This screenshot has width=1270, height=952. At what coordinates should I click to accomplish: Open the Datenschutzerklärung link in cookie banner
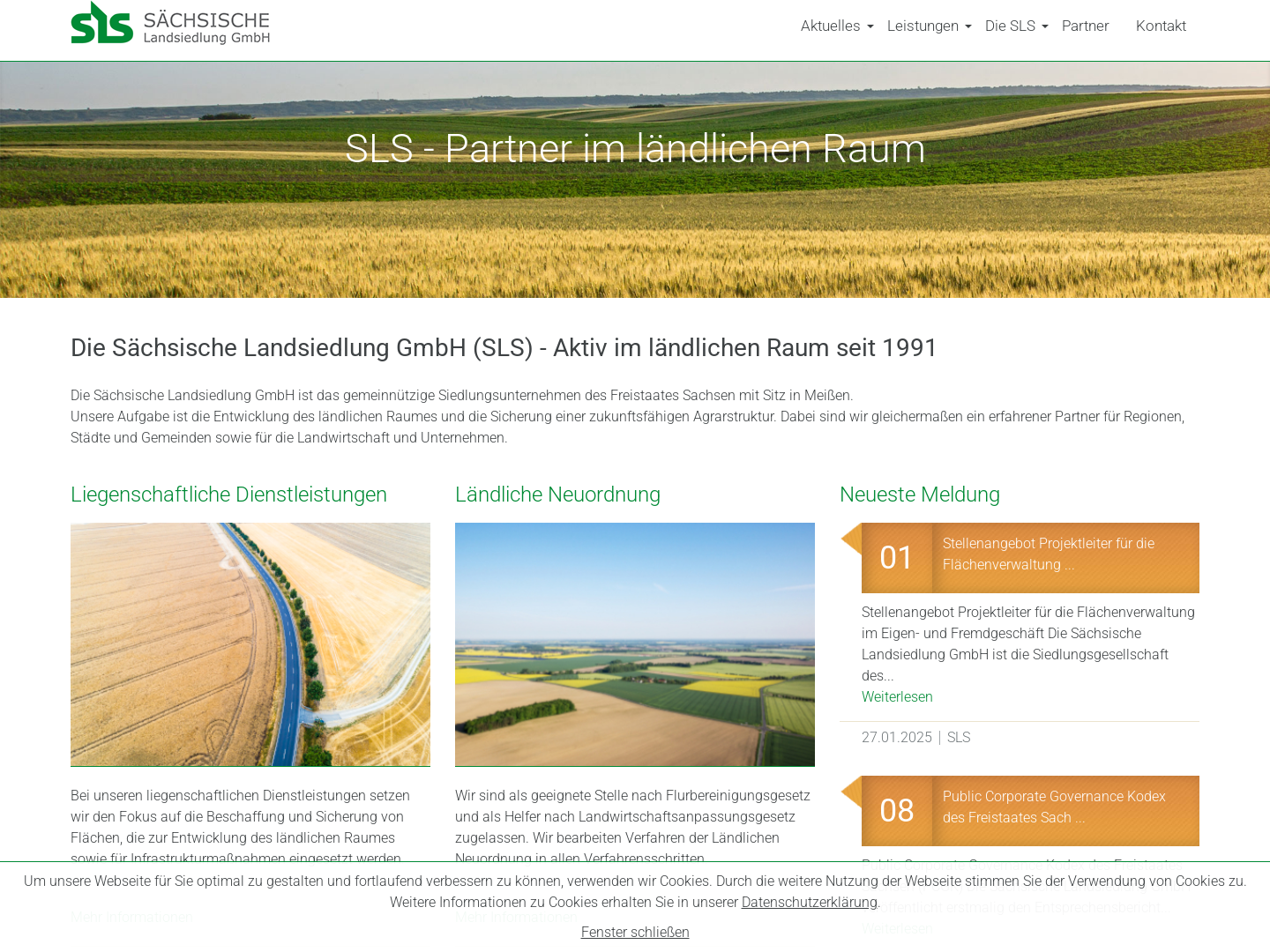click(809, 903)
